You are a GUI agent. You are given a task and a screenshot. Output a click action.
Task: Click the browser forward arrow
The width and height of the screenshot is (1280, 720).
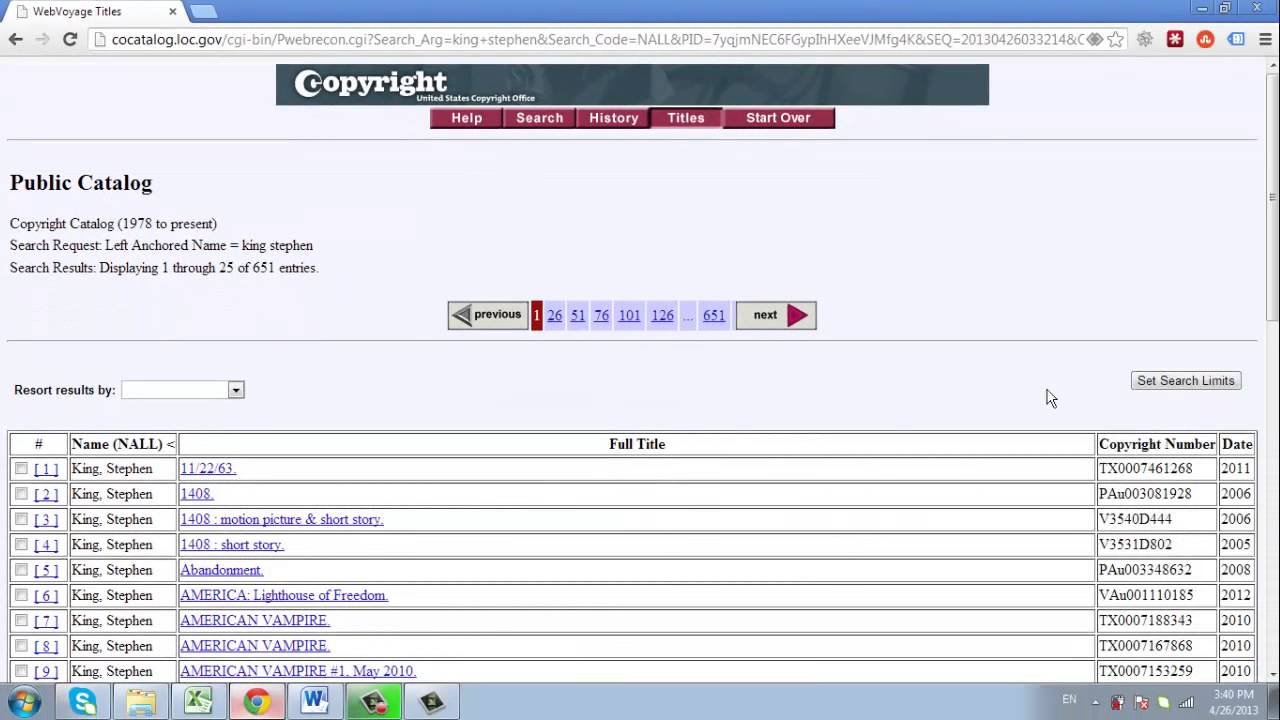point(42,39)
